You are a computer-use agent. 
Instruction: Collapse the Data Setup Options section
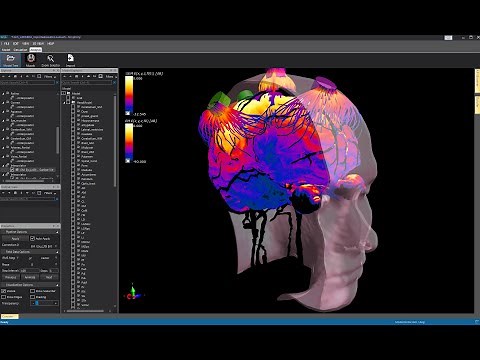coord(57,252)
